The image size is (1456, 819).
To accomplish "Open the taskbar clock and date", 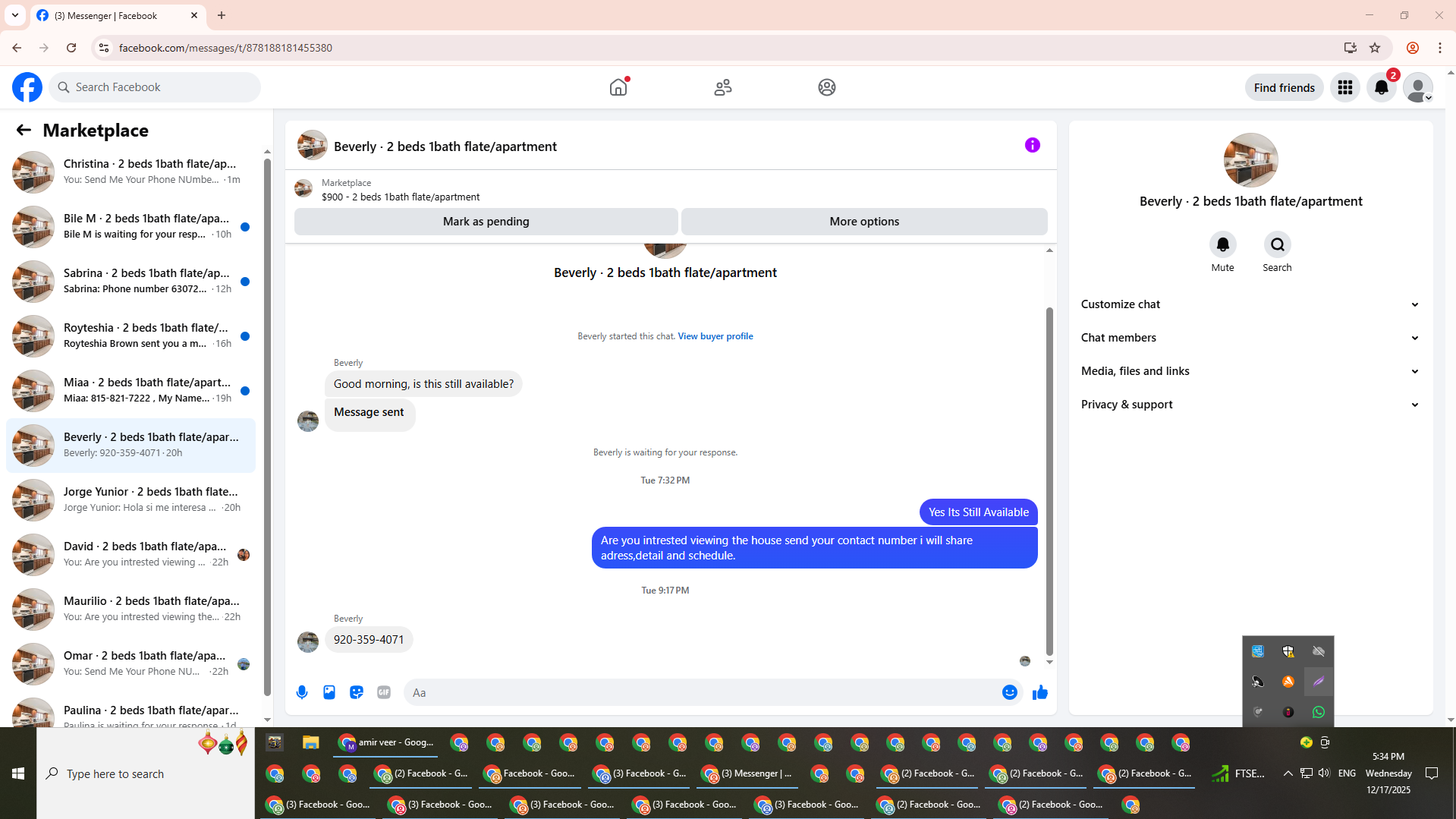I will pos(1388,773).
